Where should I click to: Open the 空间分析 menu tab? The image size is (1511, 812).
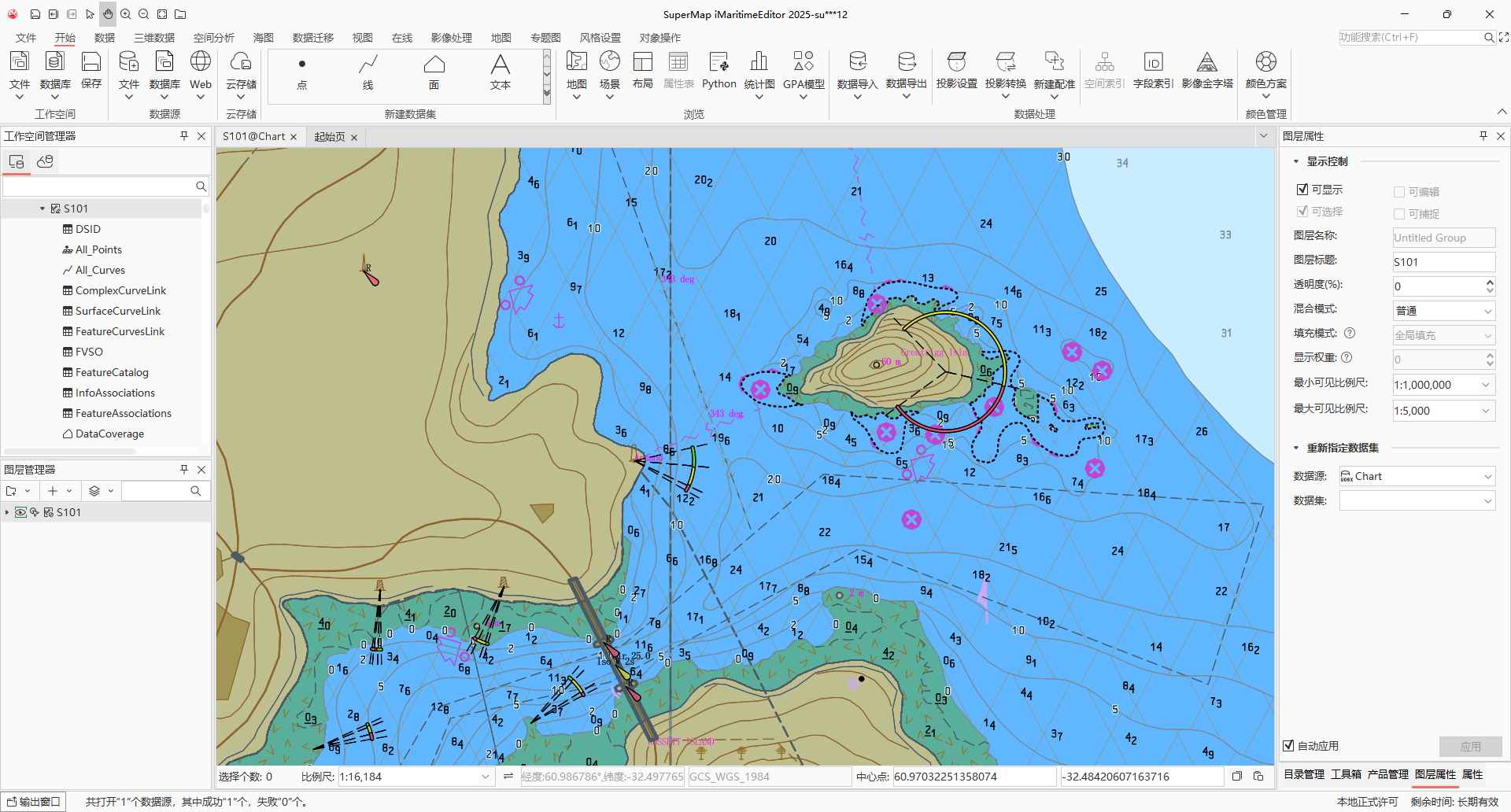point(213,38)
